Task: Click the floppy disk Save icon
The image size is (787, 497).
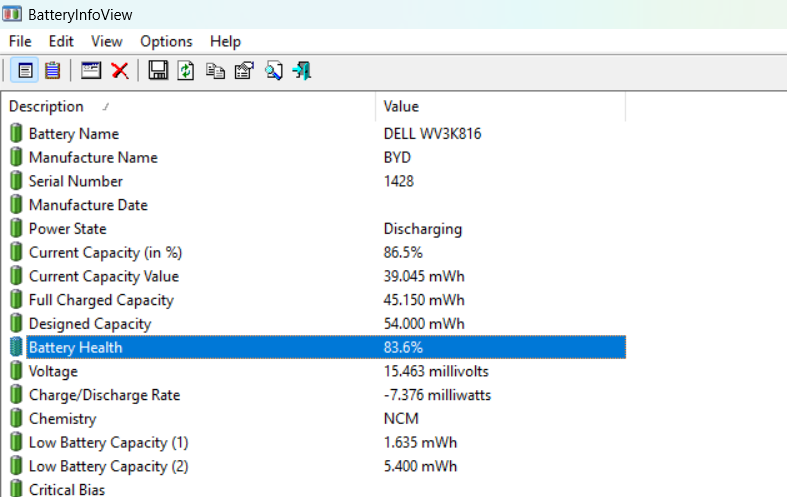Action: (158, 70)
